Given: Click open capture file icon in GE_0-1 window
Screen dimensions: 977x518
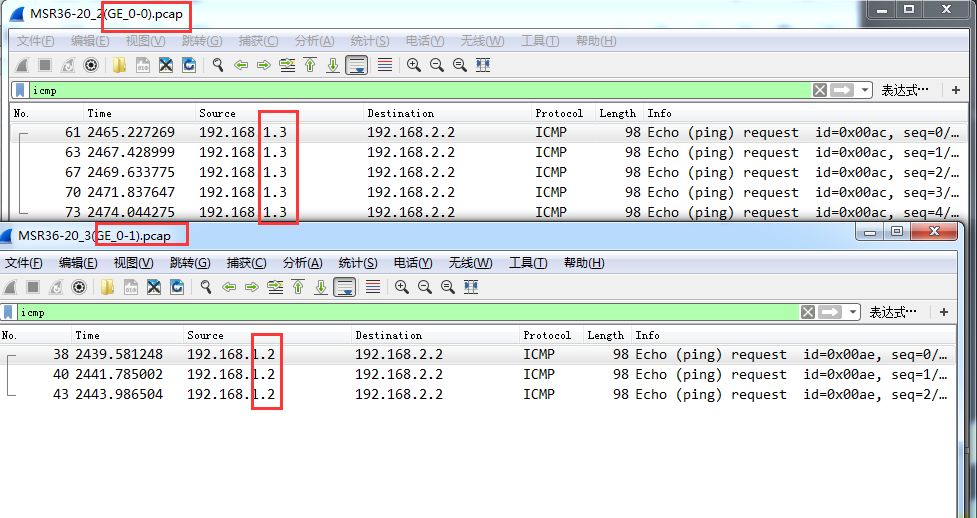Looking at the screenshot, I should click(x=107, y=287).
